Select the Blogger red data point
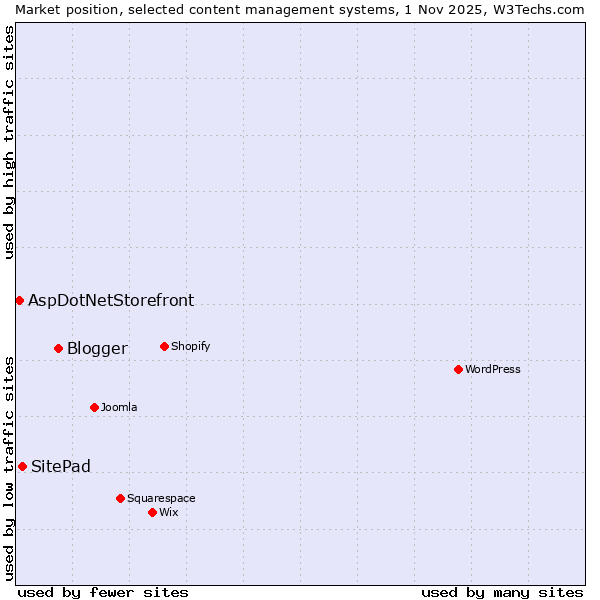The image size is (600, 600). [58, 348]
